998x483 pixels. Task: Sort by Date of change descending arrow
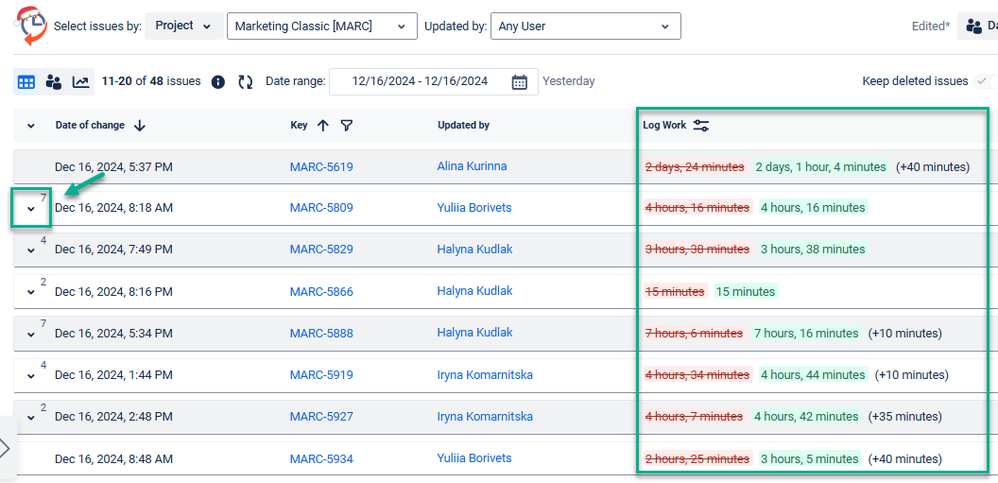tap(140, 126)
